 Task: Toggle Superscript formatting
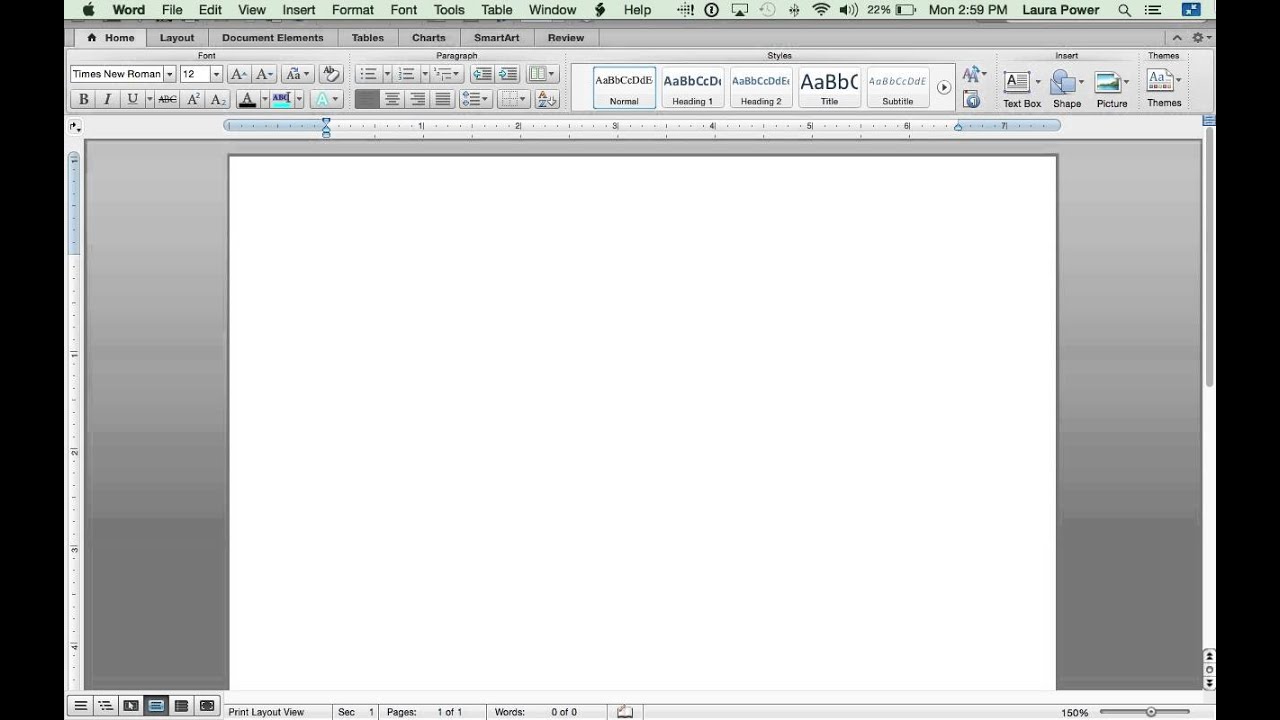click(x=194, y=99)
